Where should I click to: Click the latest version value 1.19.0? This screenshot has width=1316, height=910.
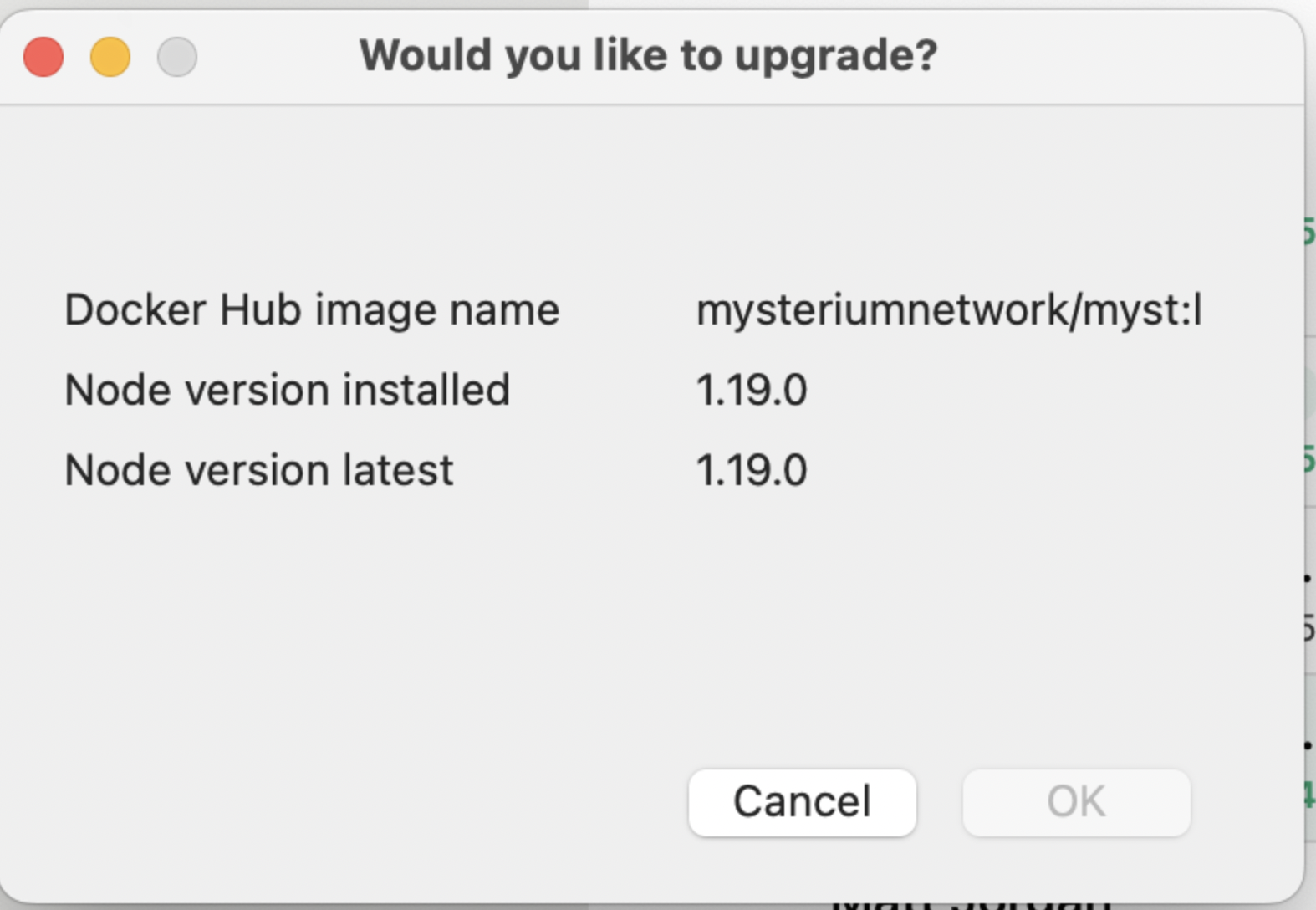click(x=751, y=469)
